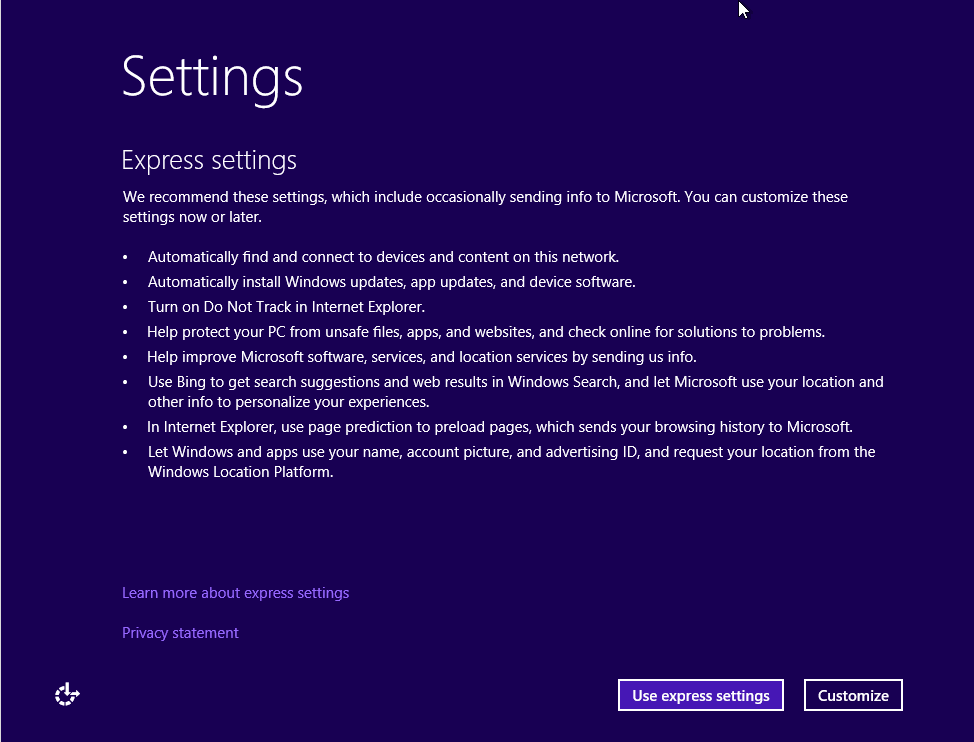Select the 'Automatically find and connect to devices' text
974x742 pixels.
pyautogui.click(x=383, y=256)
